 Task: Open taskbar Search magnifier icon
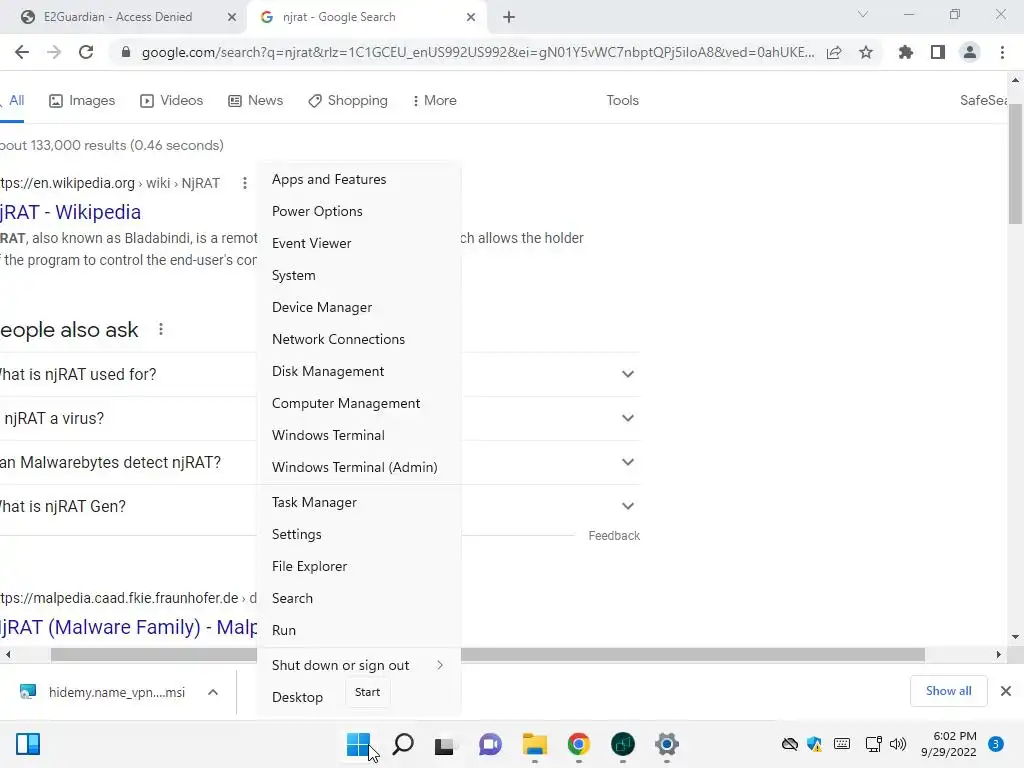(x=402, y=744)
